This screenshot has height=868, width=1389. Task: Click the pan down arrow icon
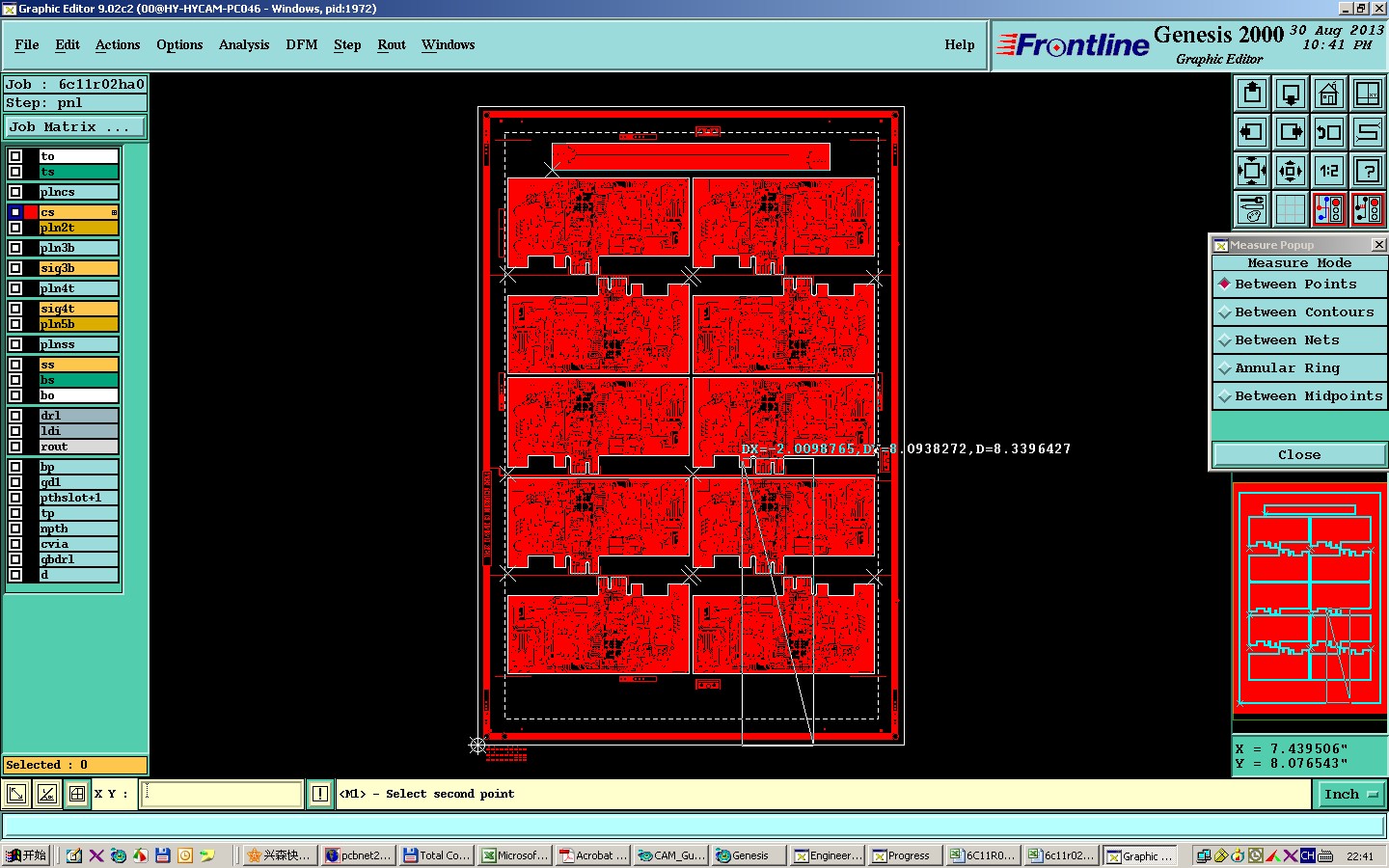(1291, 94)
